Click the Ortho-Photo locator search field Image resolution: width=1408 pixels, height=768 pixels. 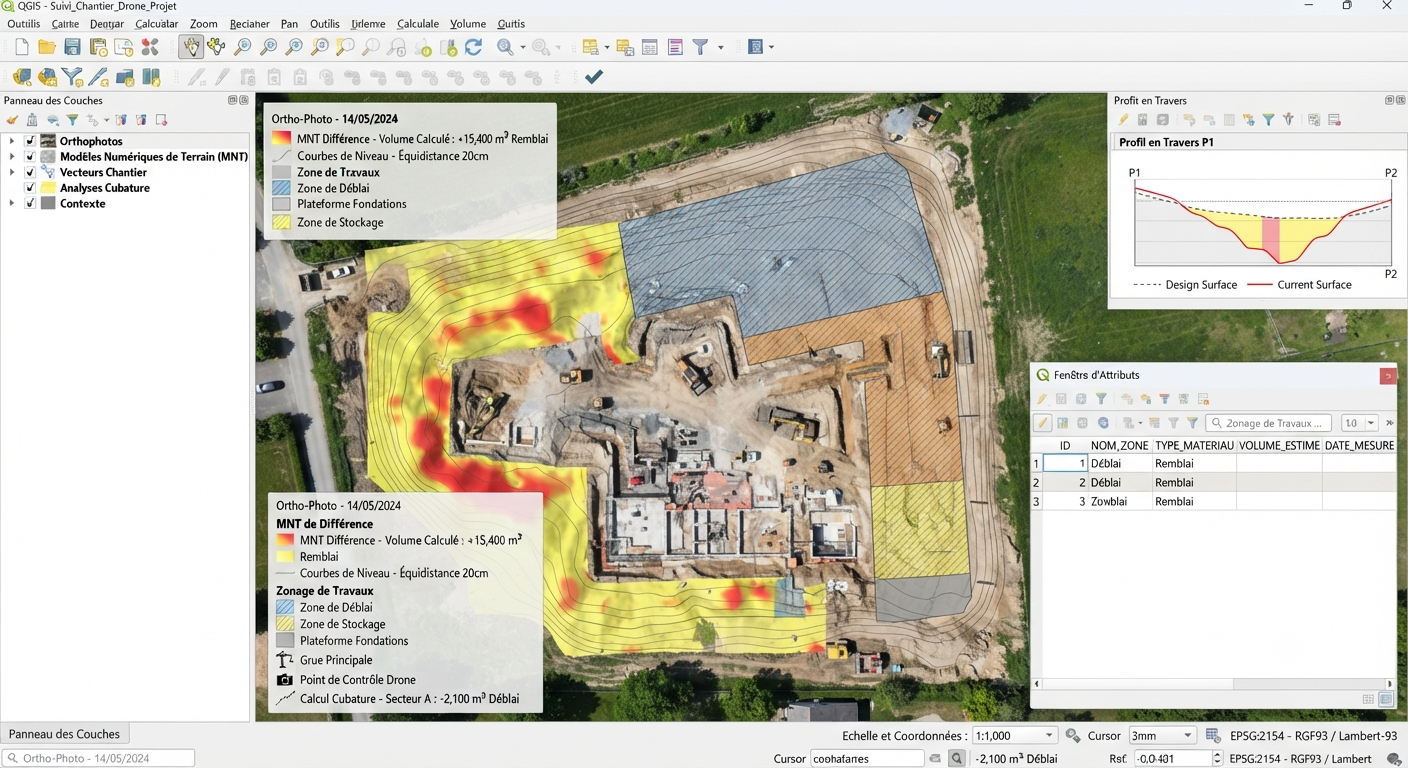98,758
